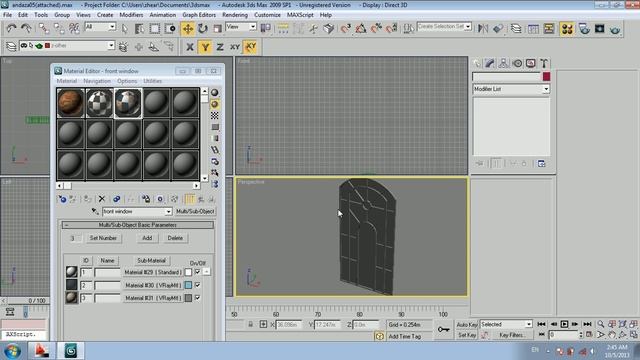Restrict to Z axis constraint
640x360 pixels.
tap(220, 47)
